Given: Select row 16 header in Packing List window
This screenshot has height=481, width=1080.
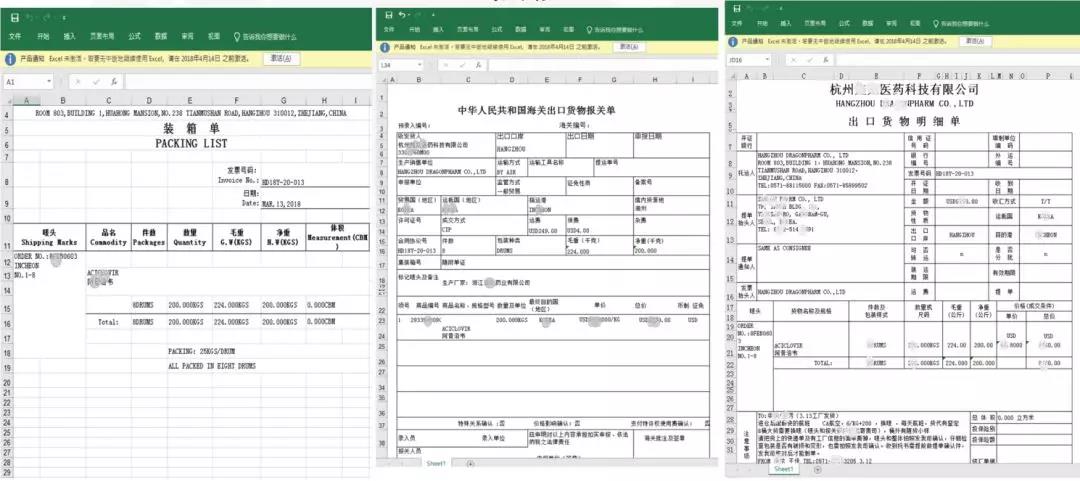Looking at the screenshot, I should (x=6, y=322).
